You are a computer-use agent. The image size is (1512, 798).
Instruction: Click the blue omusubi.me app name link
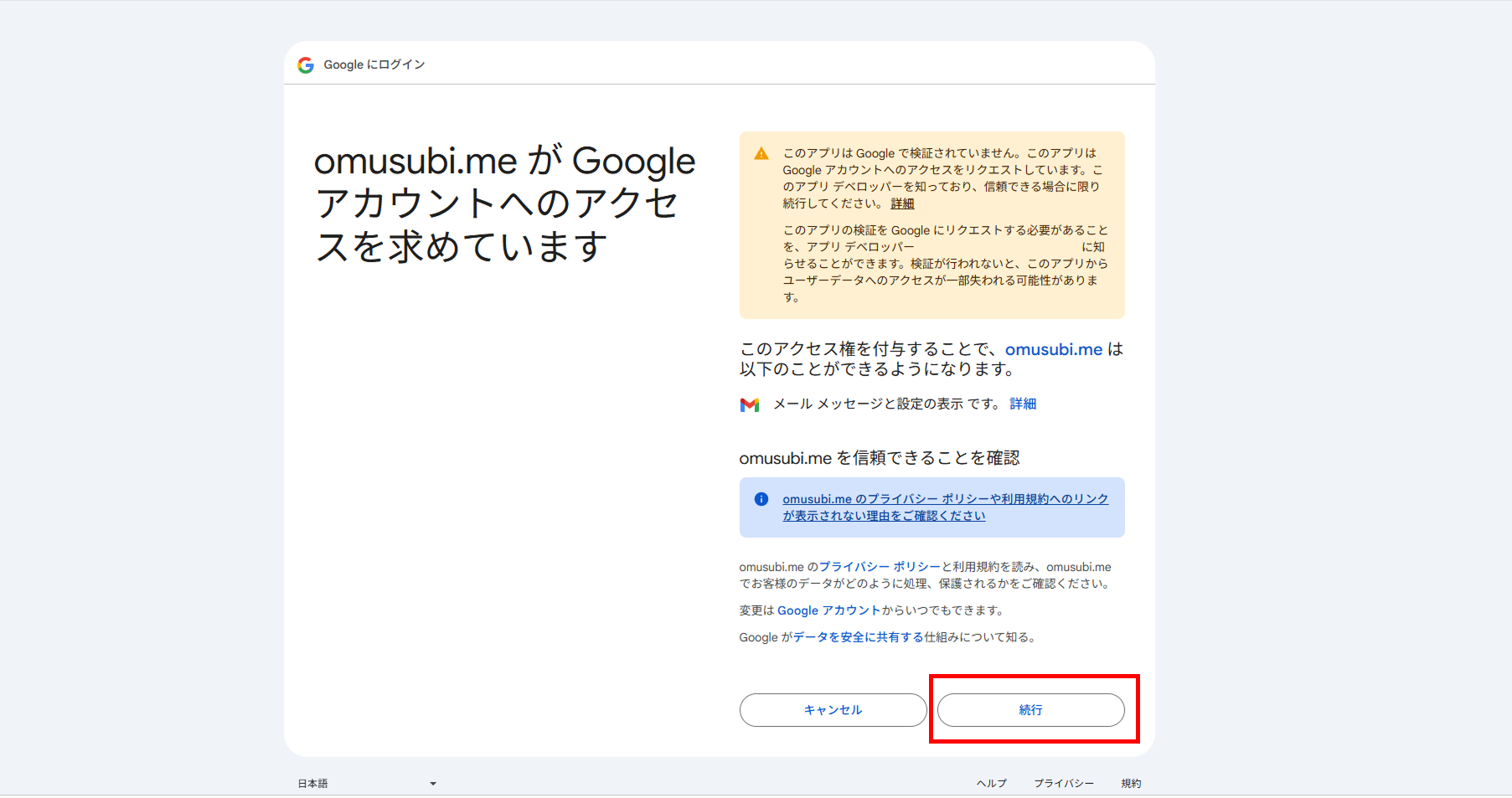(x=1054, y=349)
